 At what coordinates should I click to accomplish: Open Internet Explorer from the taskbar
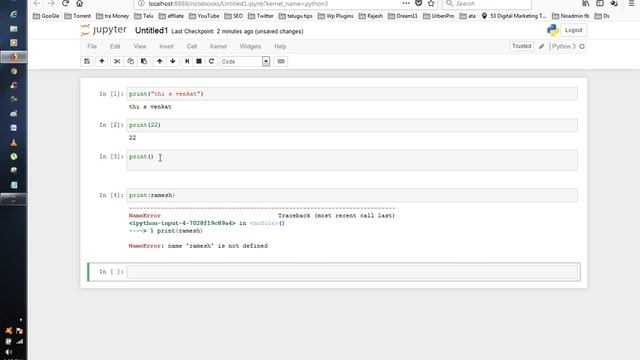13,14
